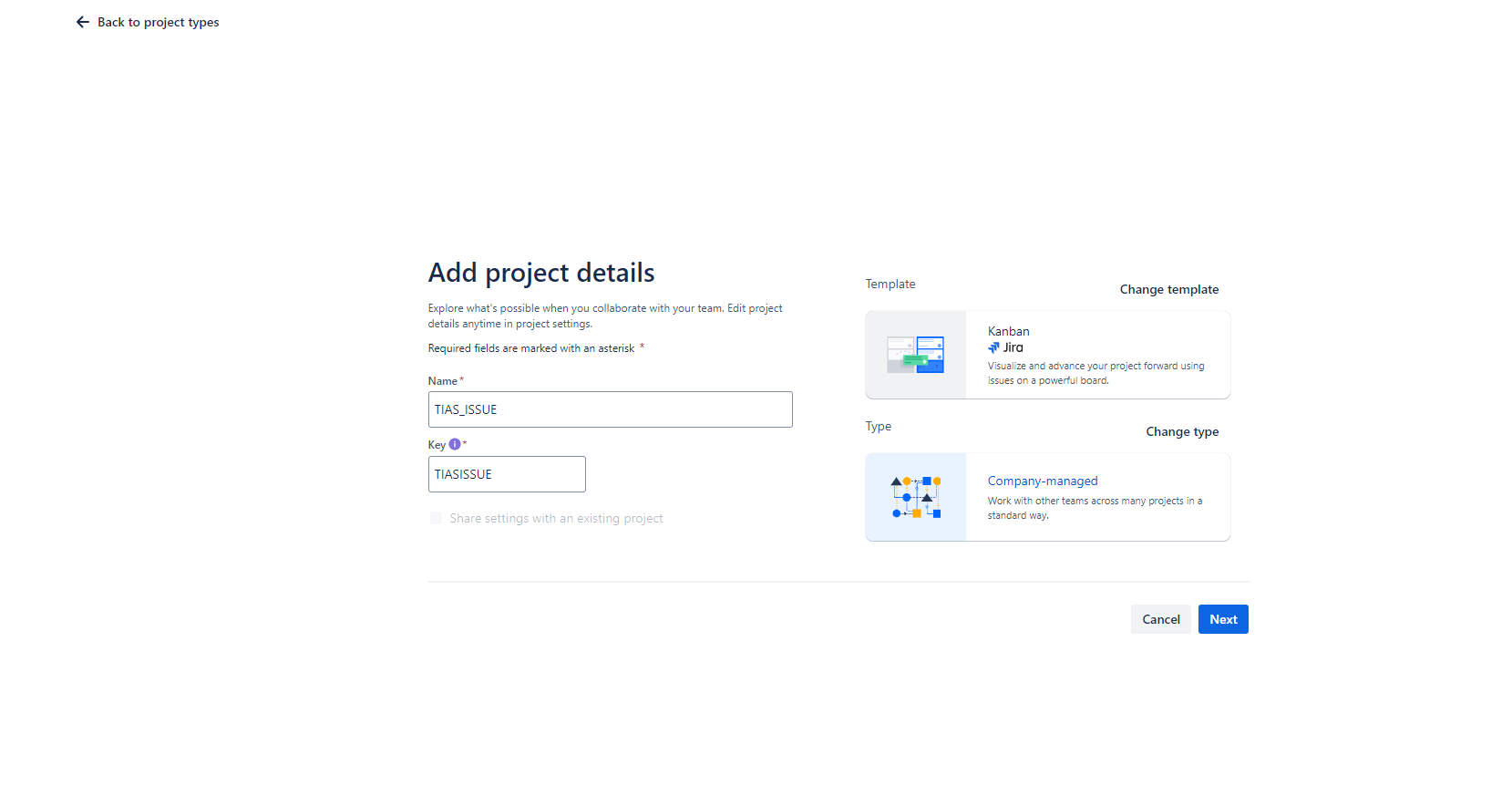Image resolution: width=1512 pixels, height=797 pixels.
Task: Click the Company-managed type illustration
Action: [916, 497]
